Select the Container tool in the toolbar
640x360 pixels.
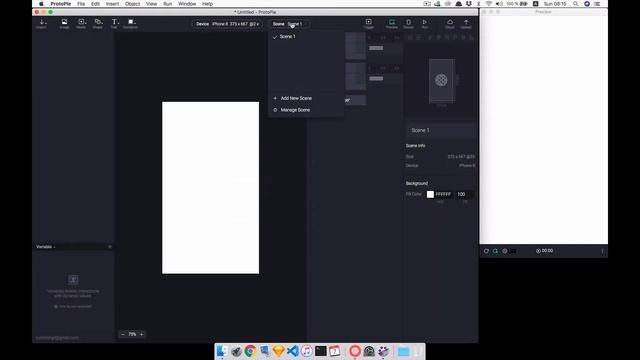(x=131, y=24)
